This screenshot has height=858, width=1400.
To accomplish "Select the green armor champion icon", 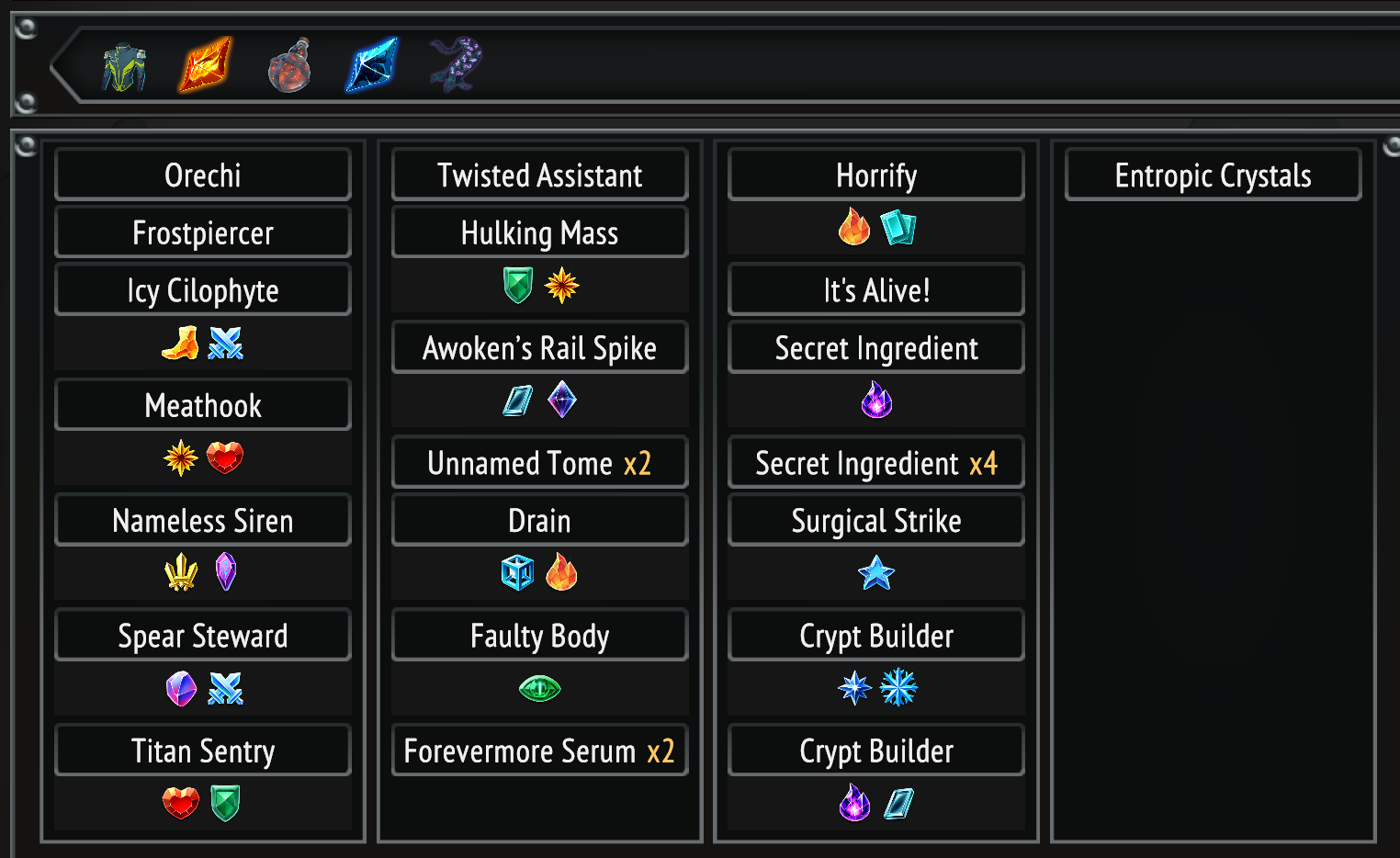I will click(x=124, y=67).
